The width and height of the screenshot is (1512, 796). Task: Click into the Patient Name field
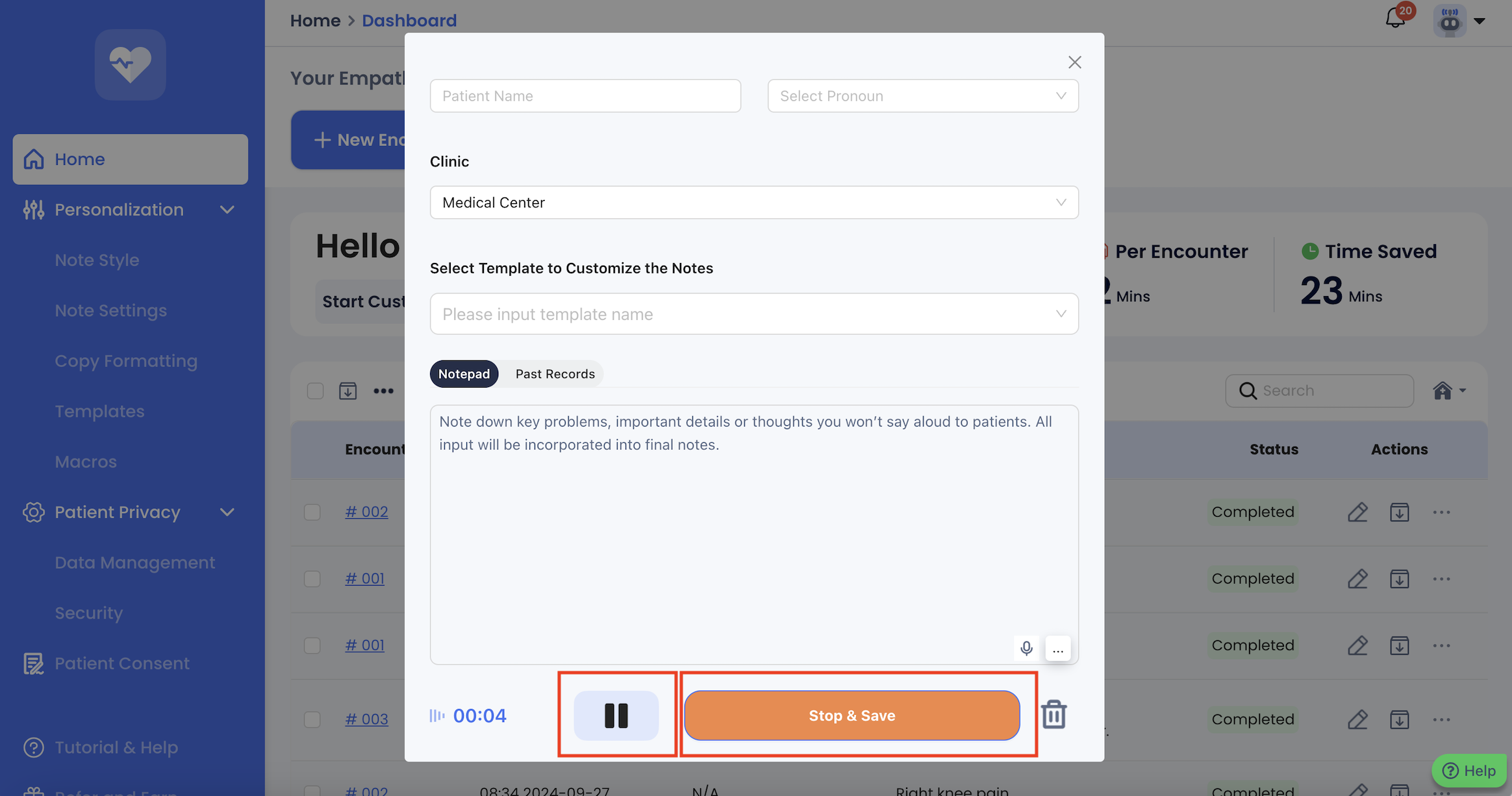(585, 96)
